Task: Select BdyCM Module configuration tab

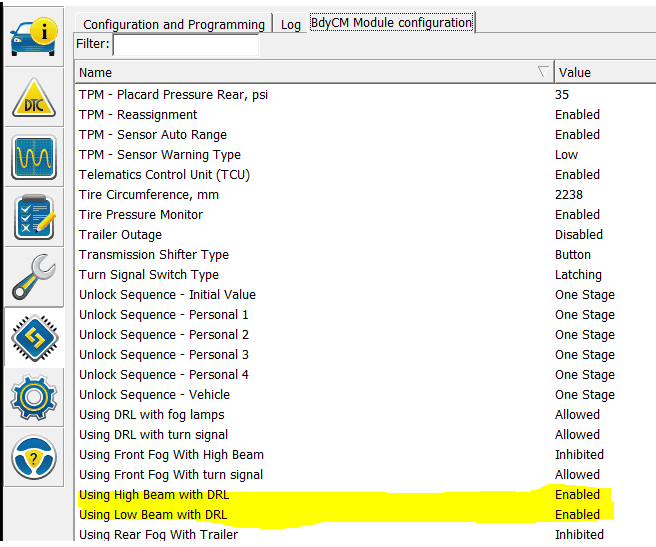Action: point(392,22)
